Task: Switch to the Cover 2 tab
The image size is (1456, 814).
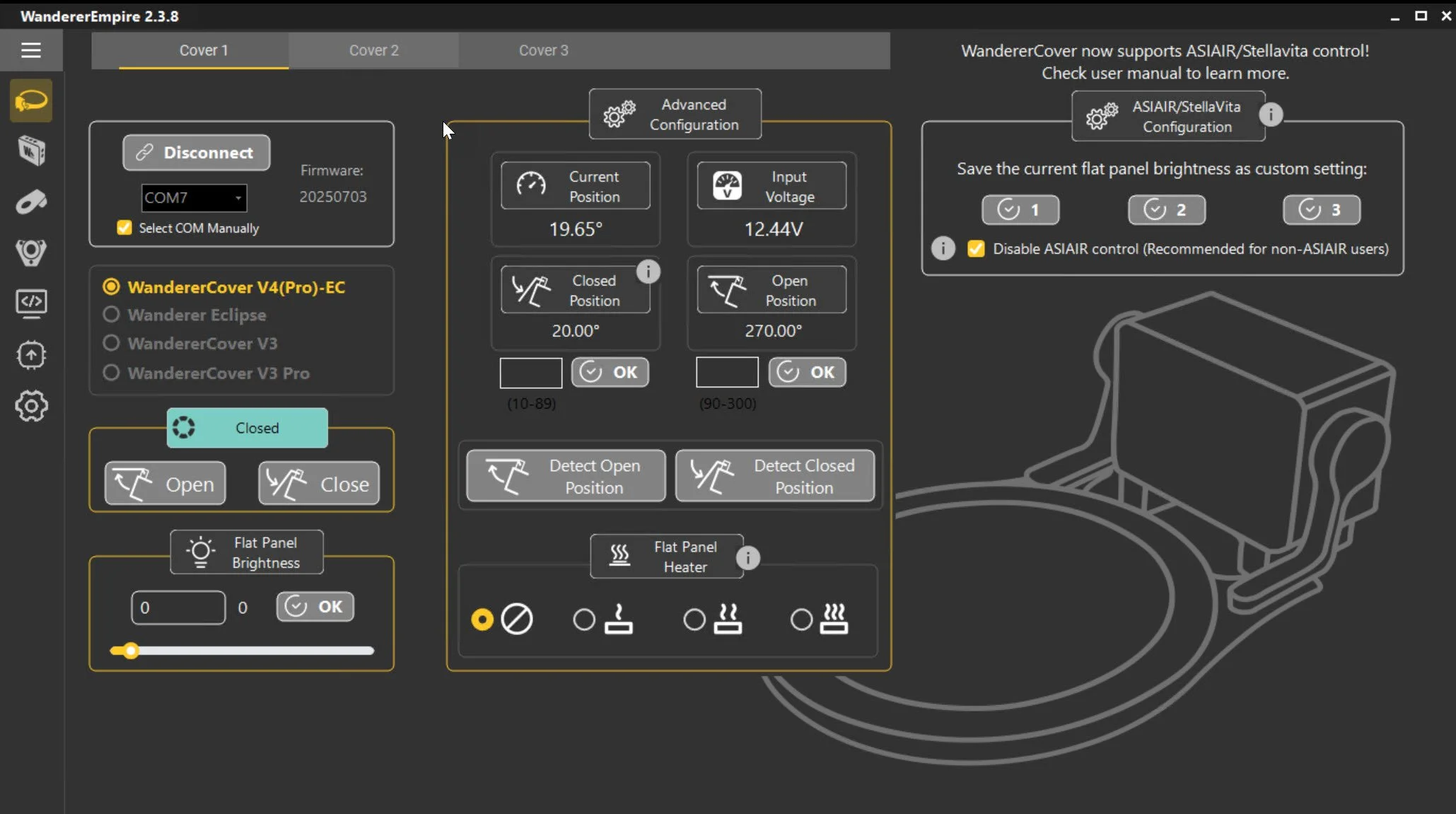Action: (373, 50)
